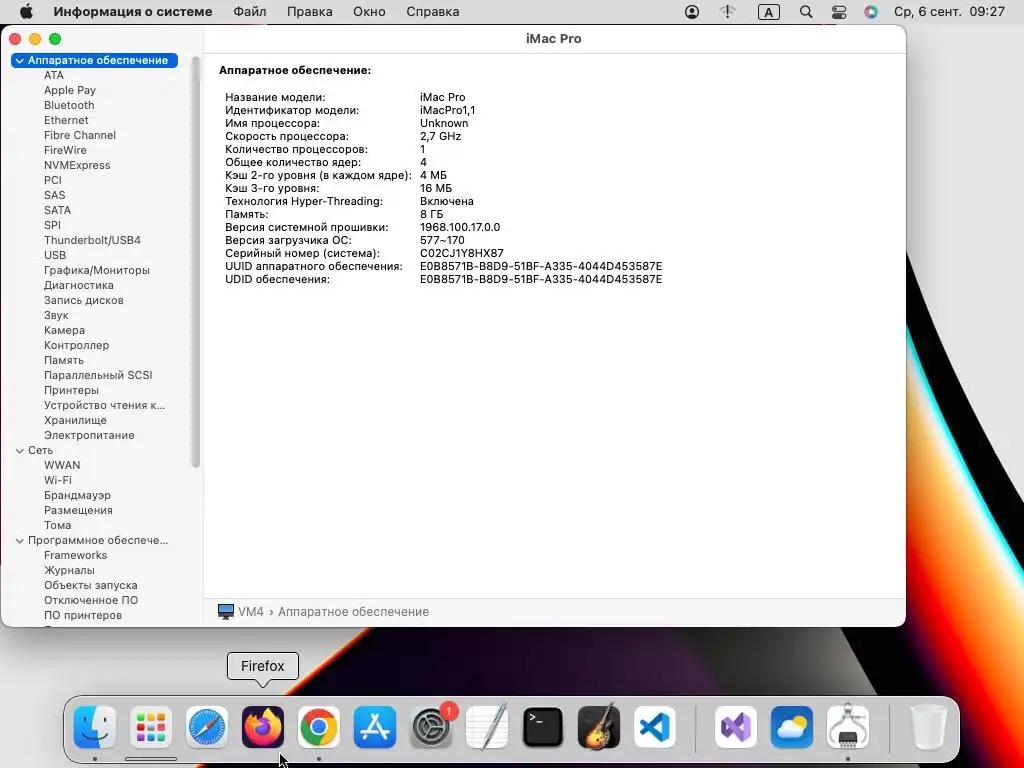This screenshot has height=768, width=1024.
Task: Click the date and time in menu bar
Action: click(949, 12)
